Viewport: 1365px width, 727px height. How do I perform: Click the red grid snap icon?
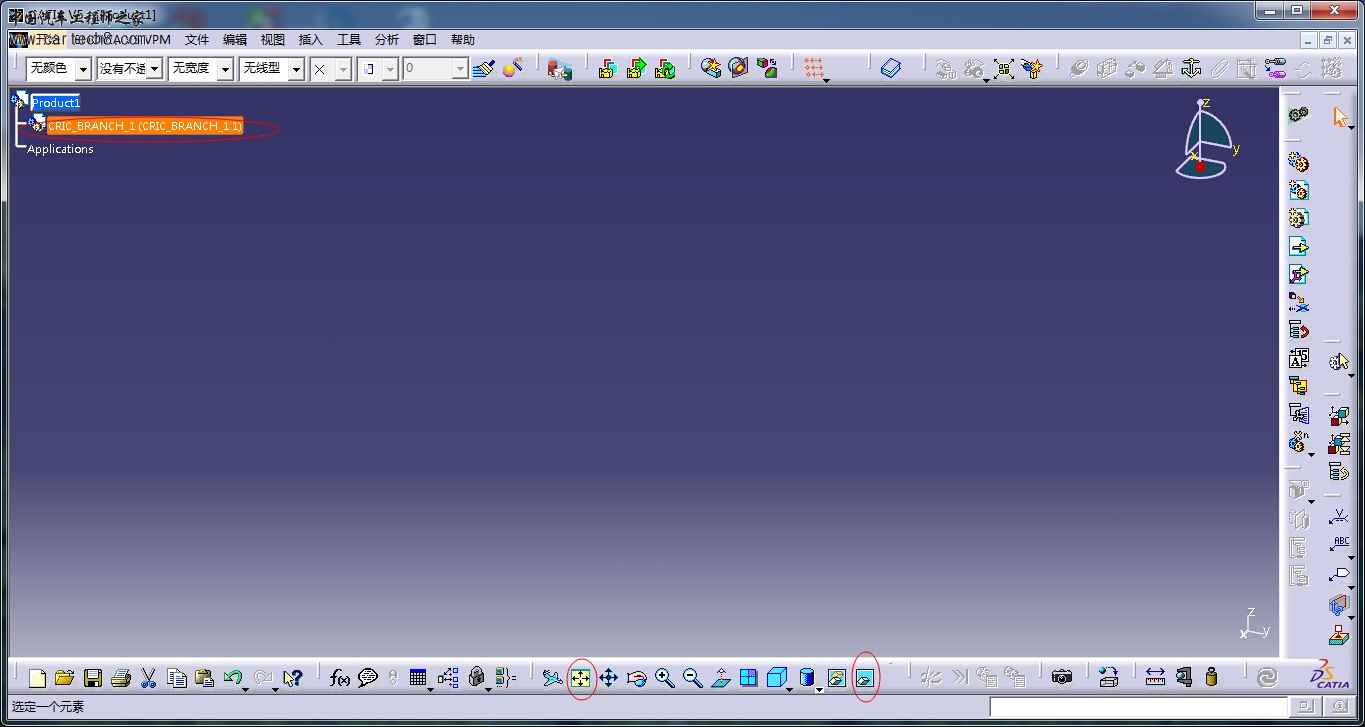[x=814, y=68]
